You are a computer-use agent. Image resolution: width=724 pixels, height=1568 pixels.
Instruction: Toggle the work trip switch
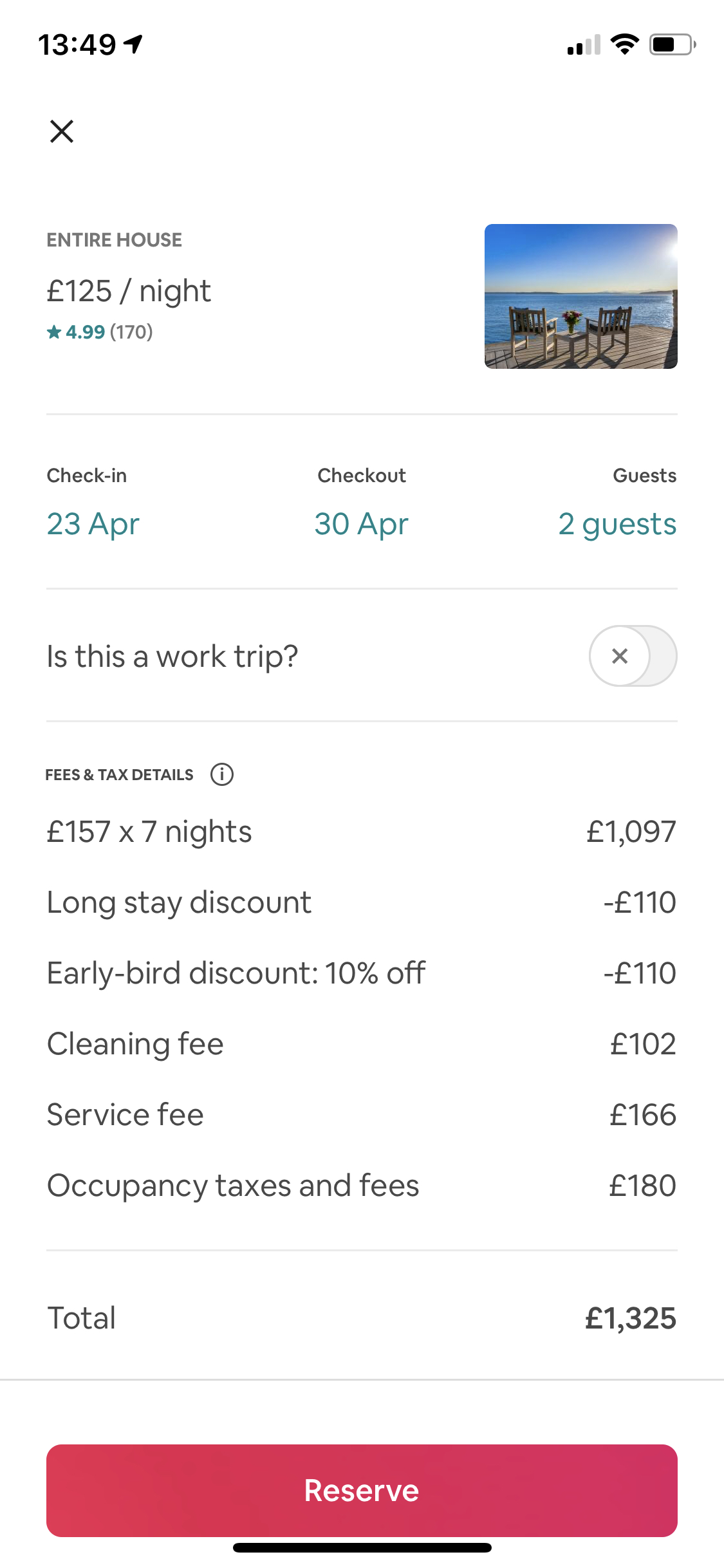coord(633,656)
